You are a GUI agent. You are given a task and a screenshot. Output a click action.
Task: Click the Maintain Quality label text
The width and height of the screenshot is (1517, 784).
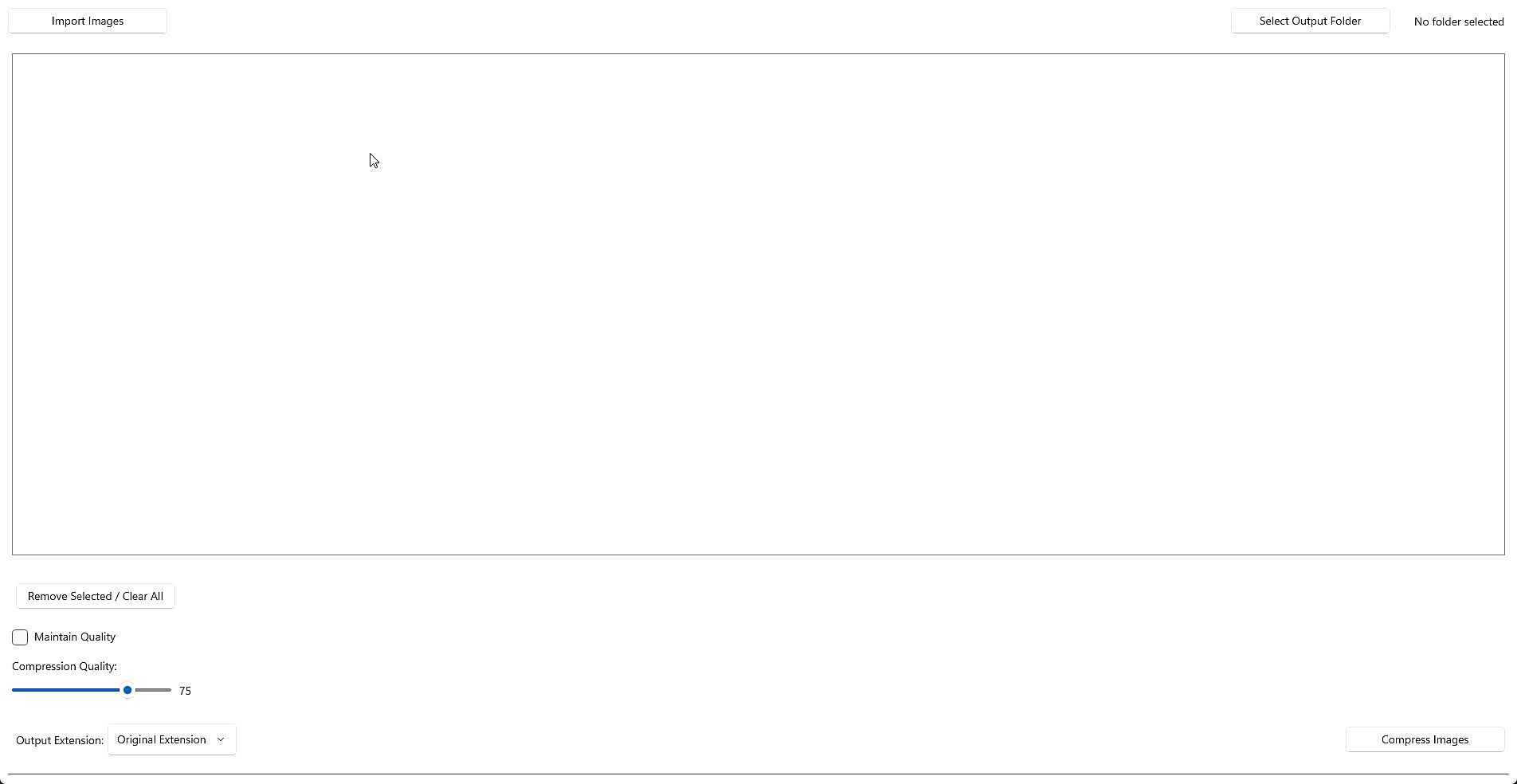click(75, 637)
